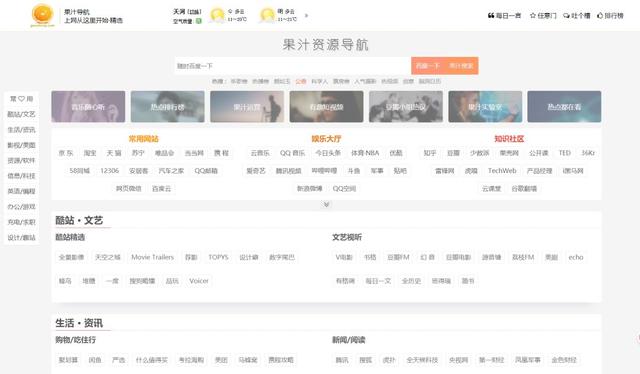
Task: Open the 天空之城 link
Action: coord(108,257)
